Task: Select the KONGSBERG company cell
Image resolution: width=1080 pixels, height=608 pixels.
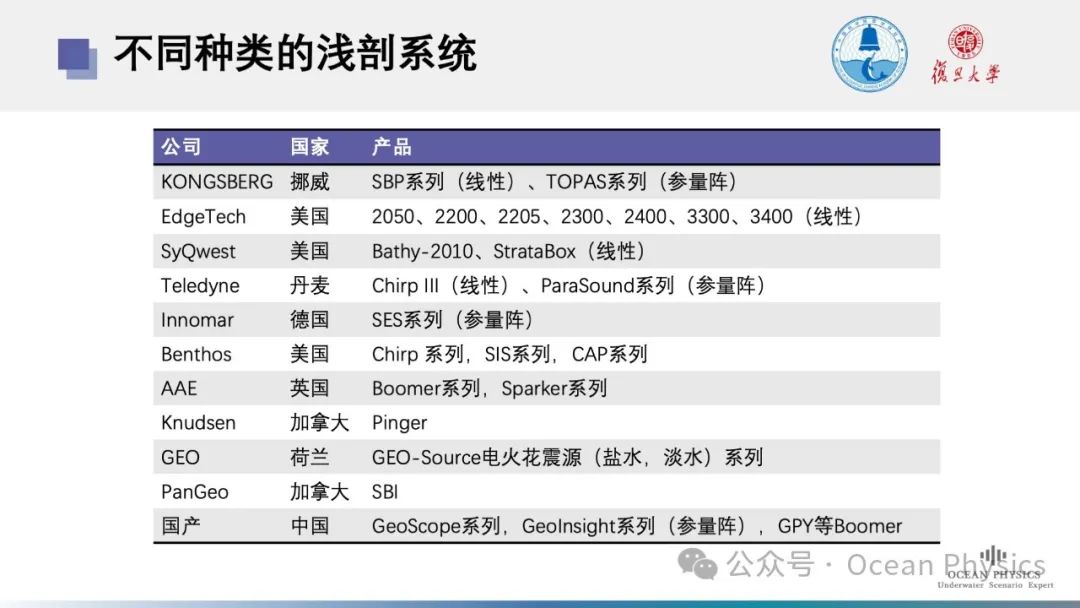Action: click(217, 182)
